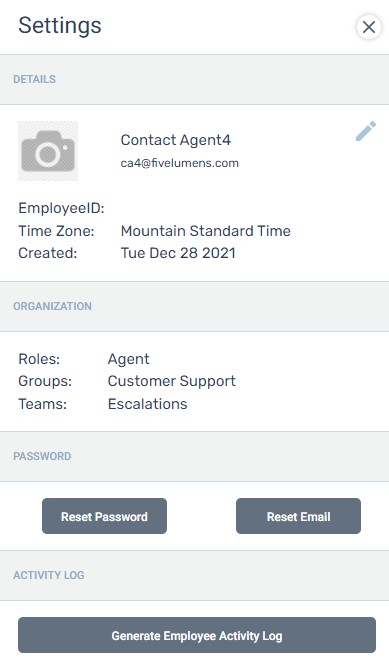Click the Activity Log section header
This screenshot has height=664, width=389.
pos(49,575)
